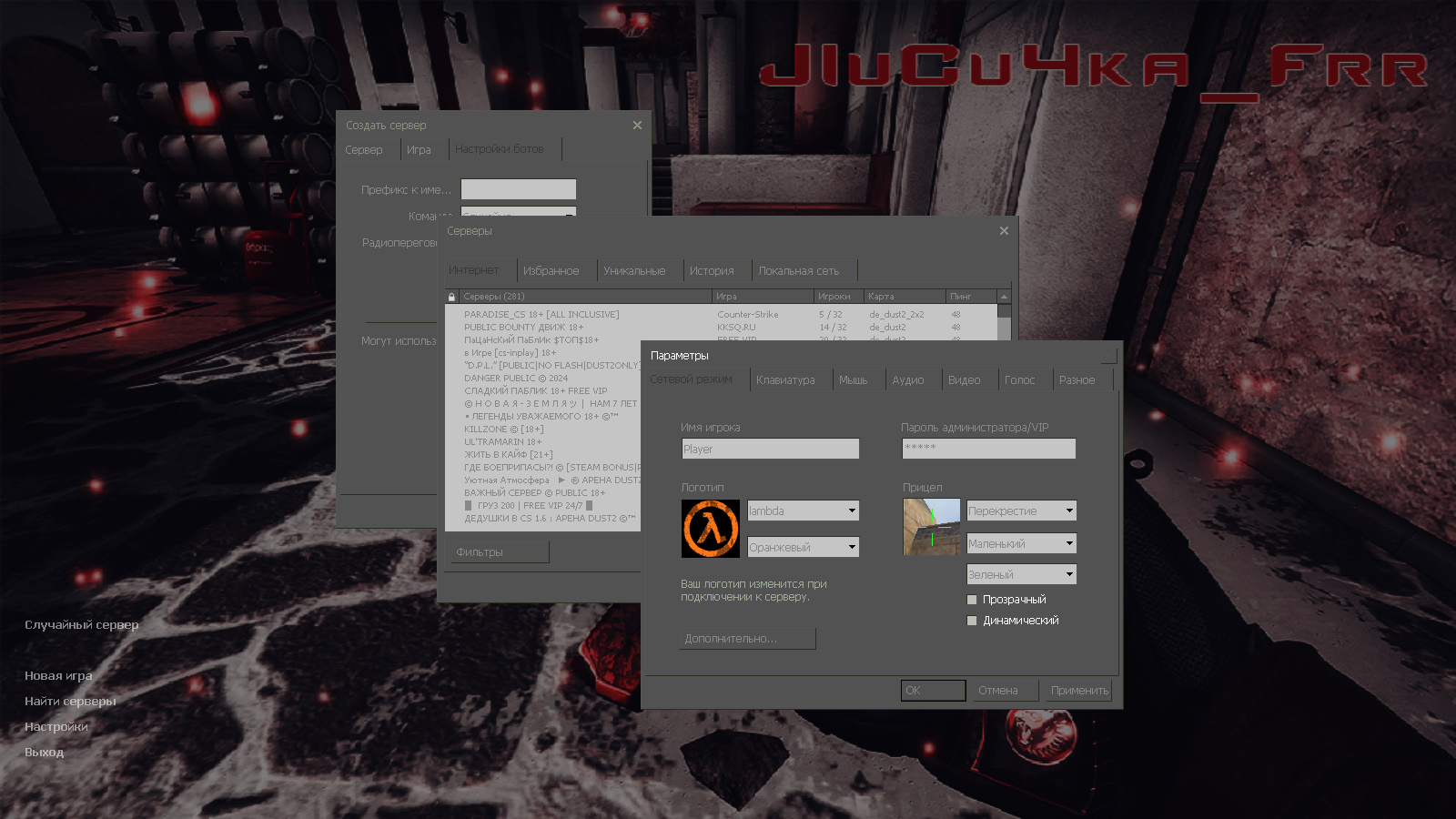
Task: Open the Маленький size dropdown
Action: coord(1069,543)
